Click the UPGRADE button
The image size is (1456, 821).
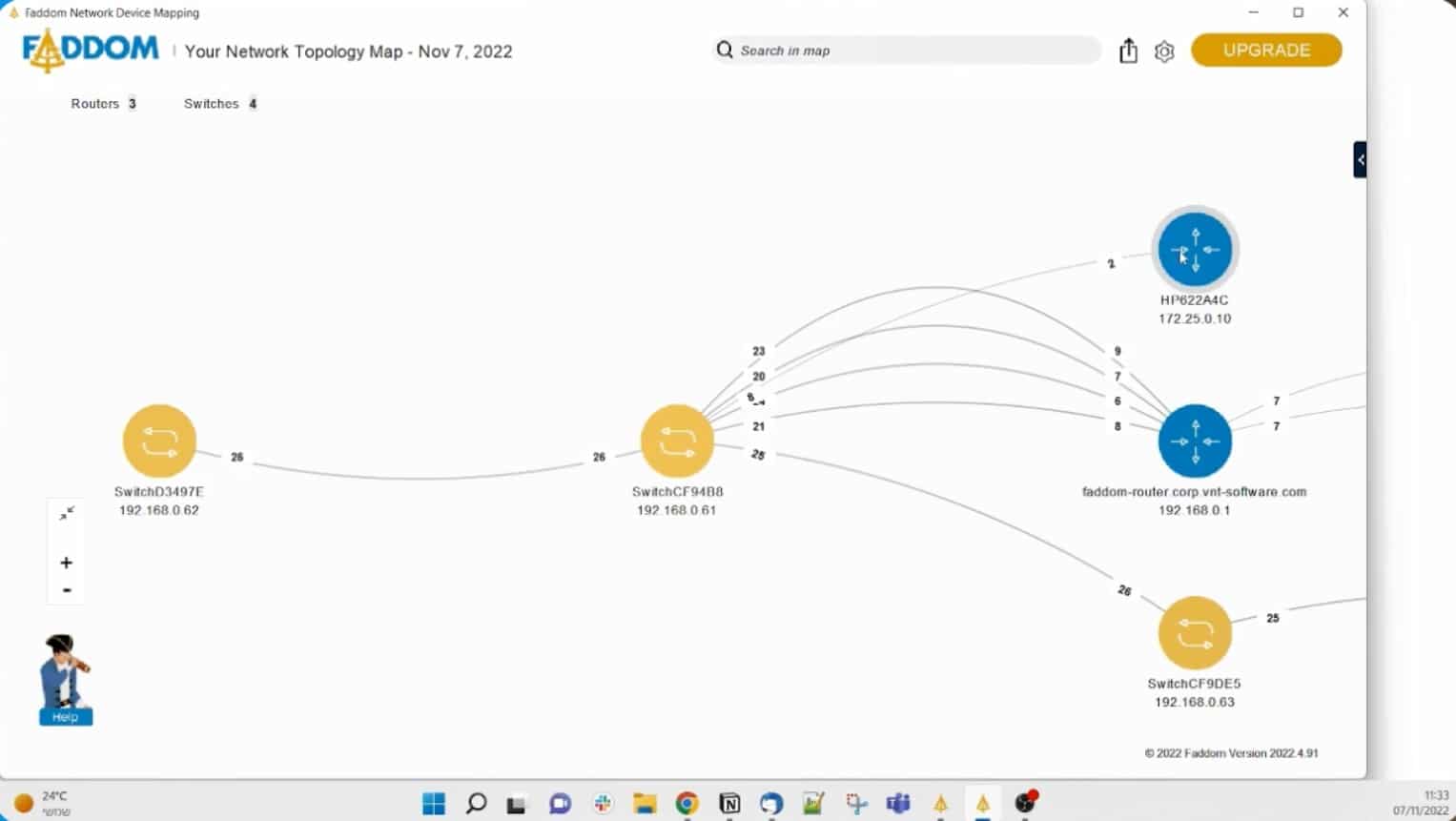click(1266, 51)
